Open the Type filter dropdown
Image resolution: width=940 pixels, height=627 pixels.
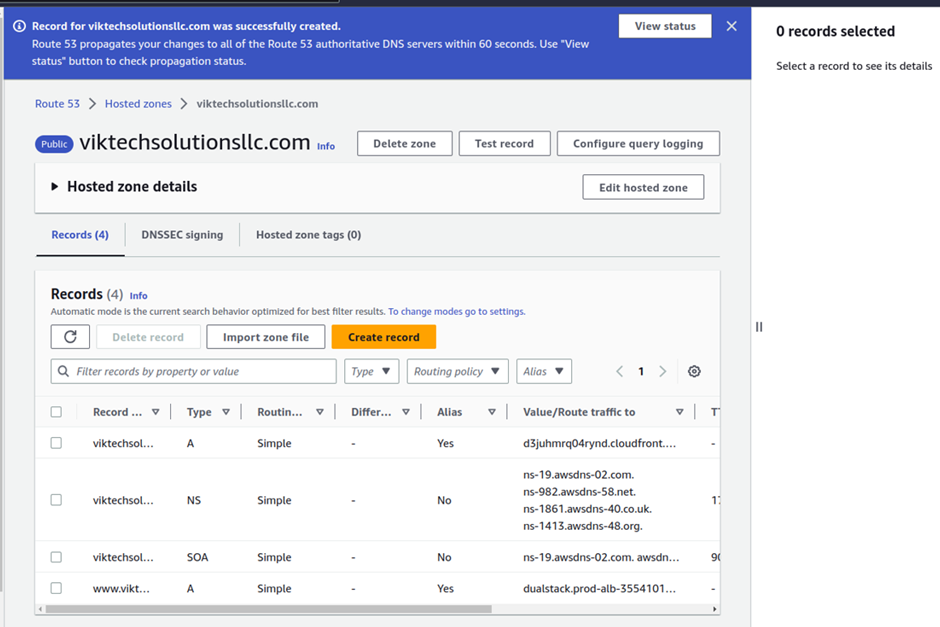coord(371,371)
